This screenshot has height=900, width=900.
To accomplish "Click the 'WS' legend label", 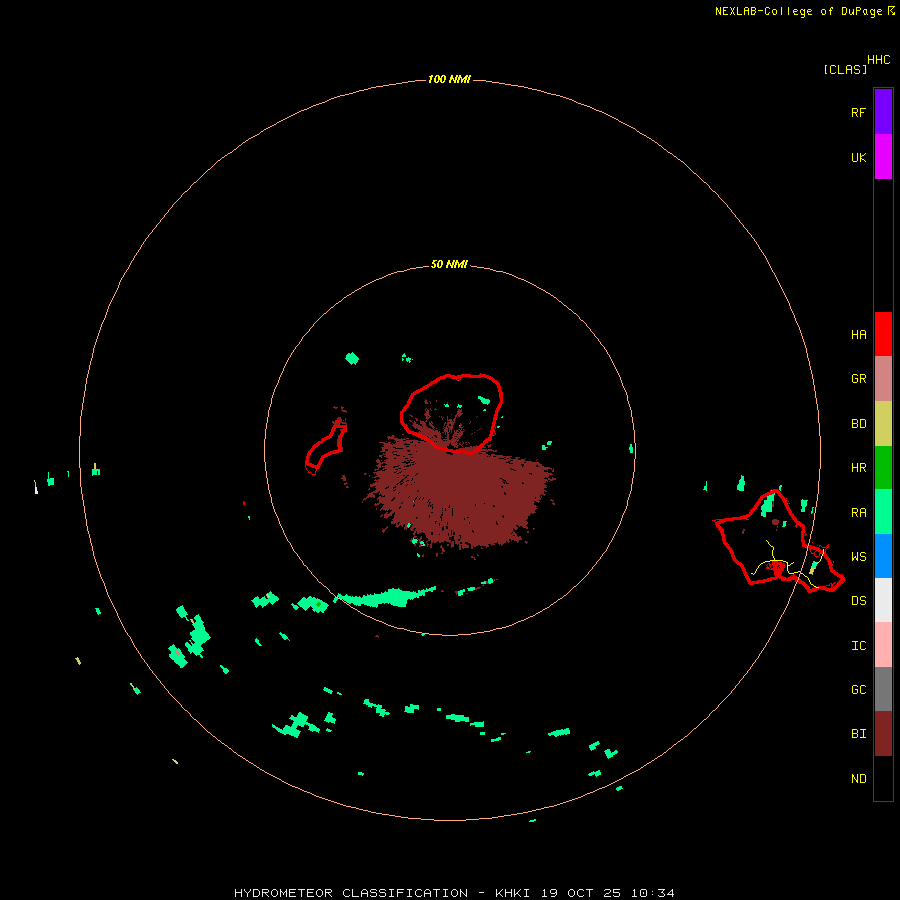I will 859,557.
